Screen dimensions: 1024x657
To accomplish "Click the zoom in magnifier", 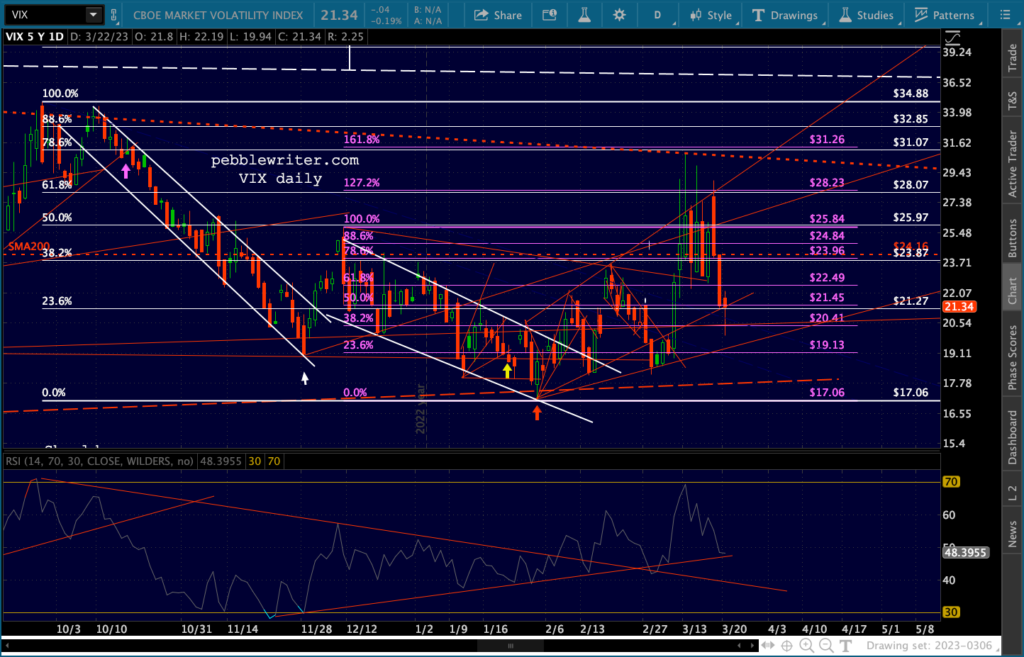I will (x=807, y=645).
